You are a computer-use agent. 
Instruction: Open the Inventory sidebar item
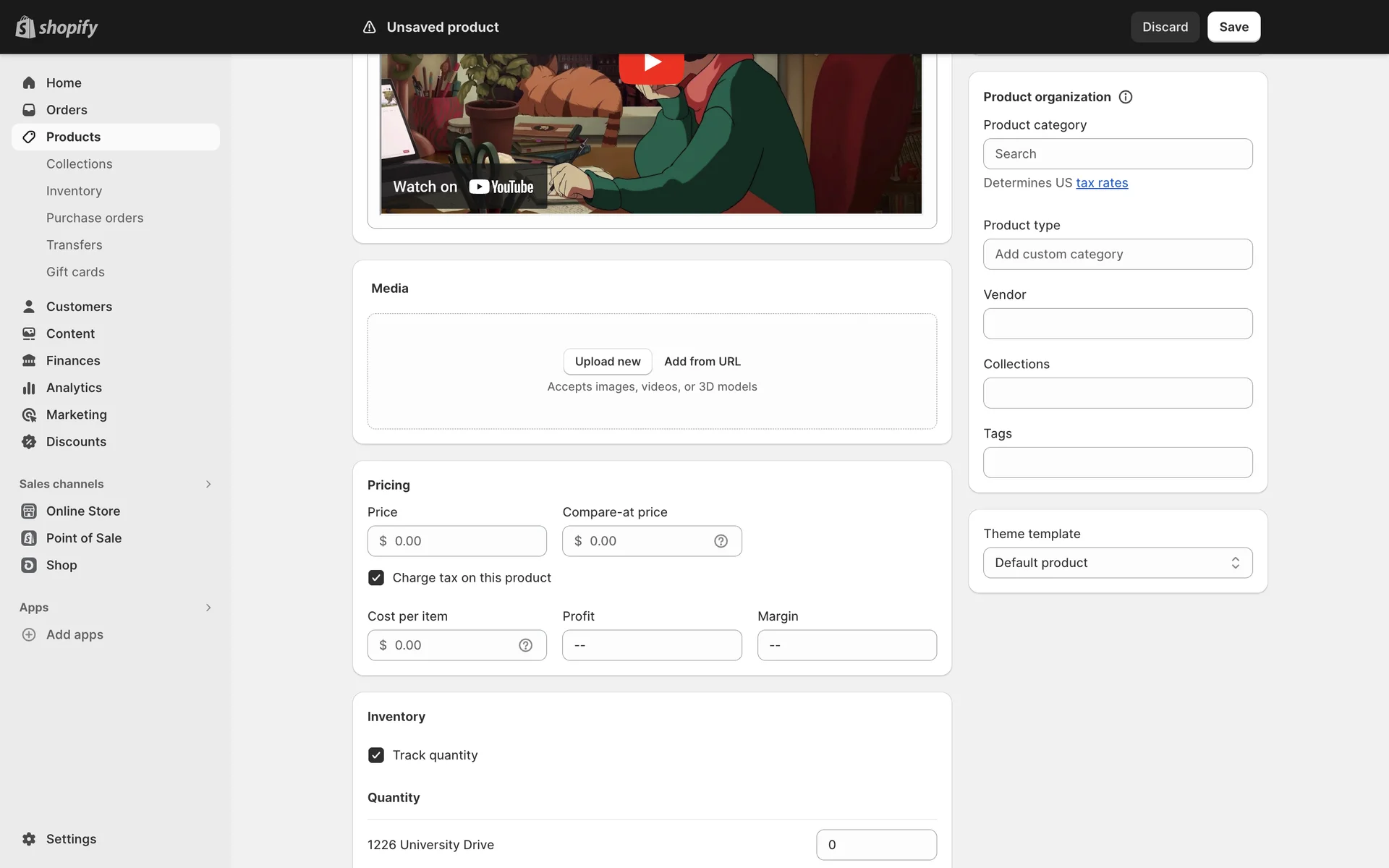coord(74,191)
